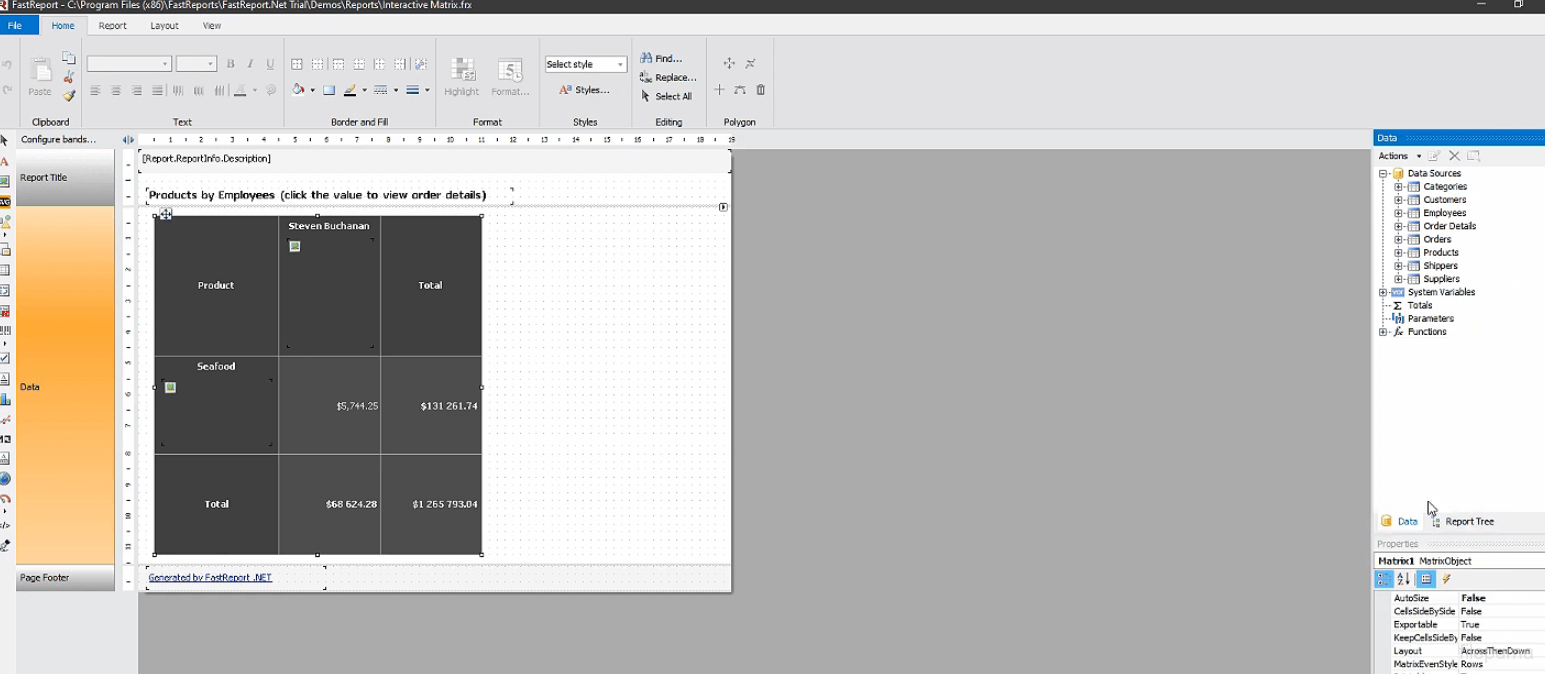Screen dimensions: 1545x674
Task: Select the CheckBox object tool in left toolbar
Action: click(x=5, y=358)
